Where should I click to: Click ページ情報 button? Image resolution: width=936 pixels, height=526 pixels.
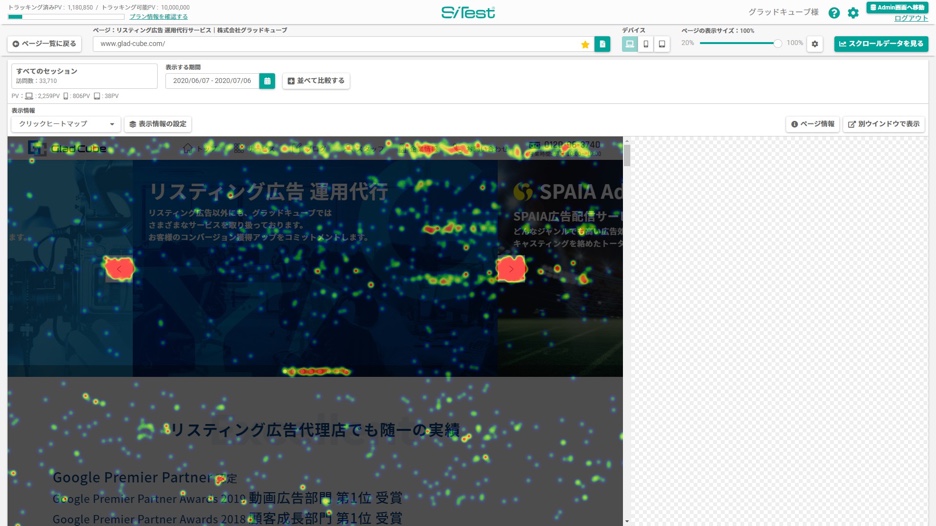[812, 124]
